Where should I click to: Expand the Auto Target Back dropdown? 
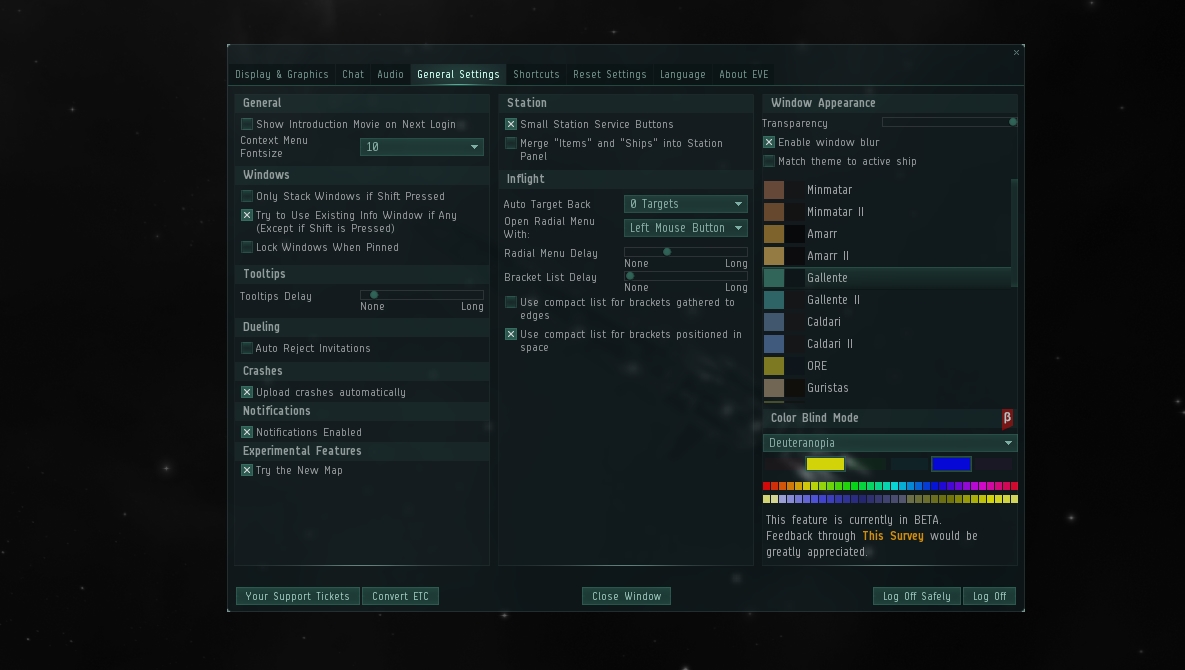[685, 204]
